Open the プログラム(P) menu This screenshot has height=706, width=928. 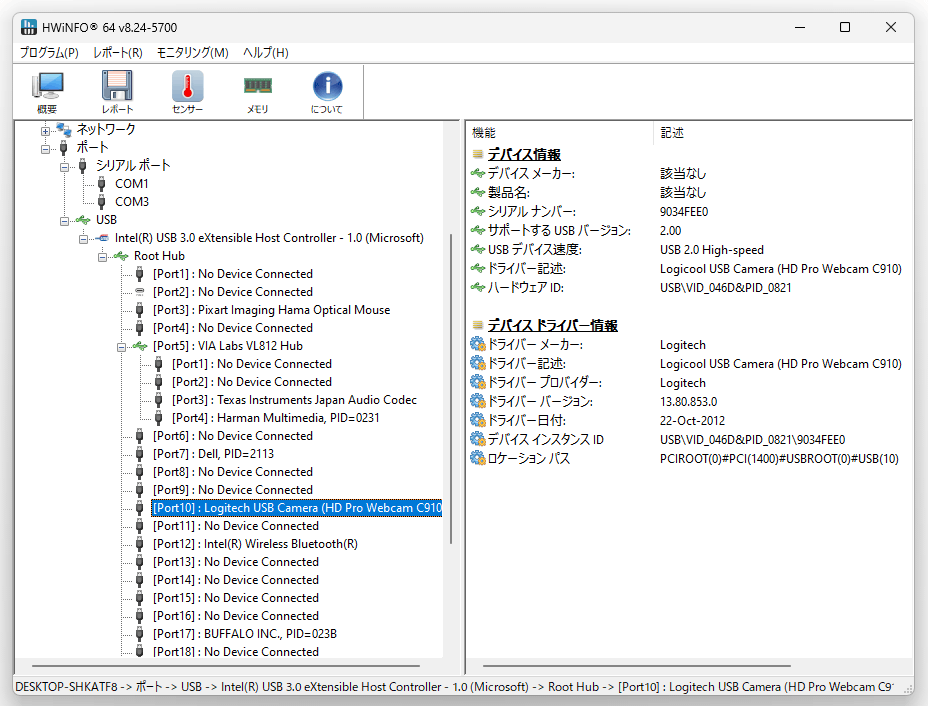pyautogui.click(x=49, y=53)
